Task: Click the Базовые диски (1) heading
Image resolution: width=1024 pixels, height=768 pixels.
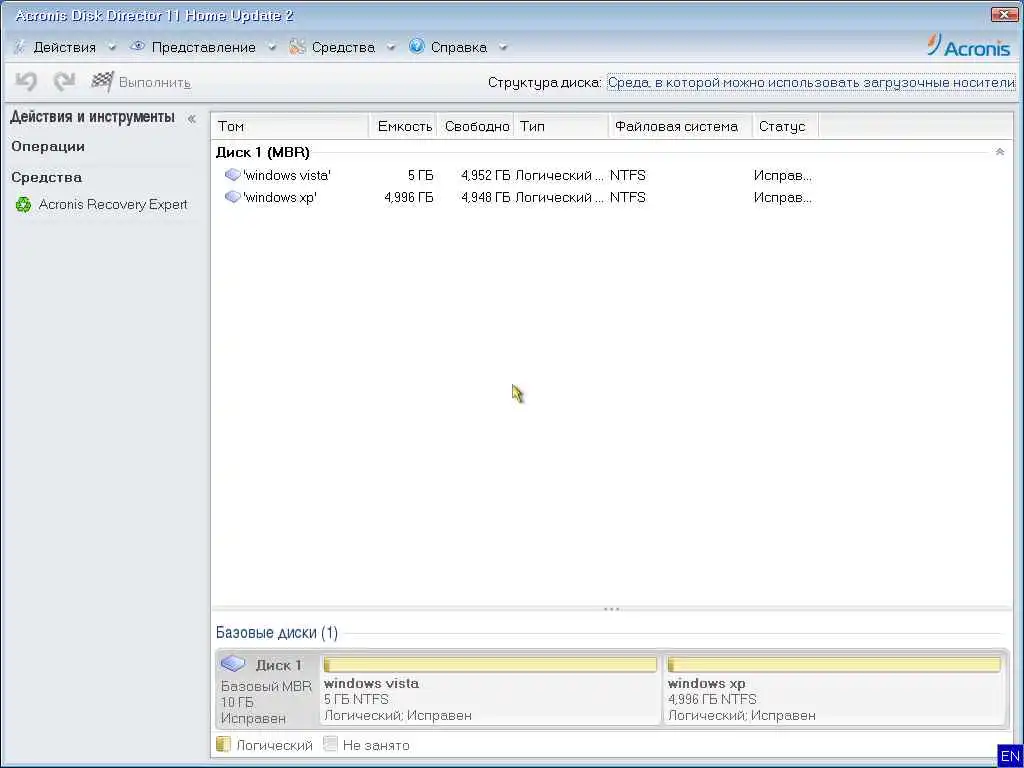Action: pyautogui.click(x=277, y=632)
